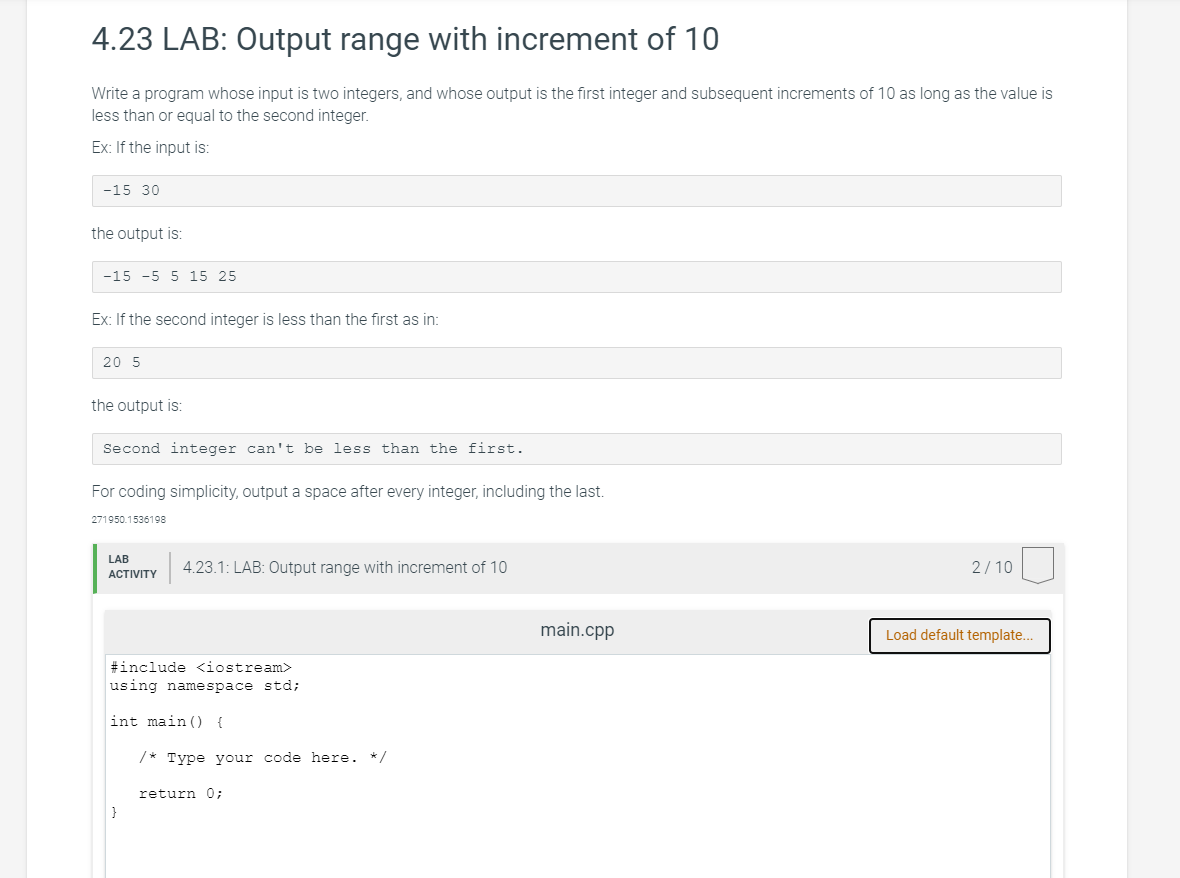The height and width of the screenshot is (878, 1180).
Task: Click the LAB ACTIVITY label
Action: click(132, 567)
